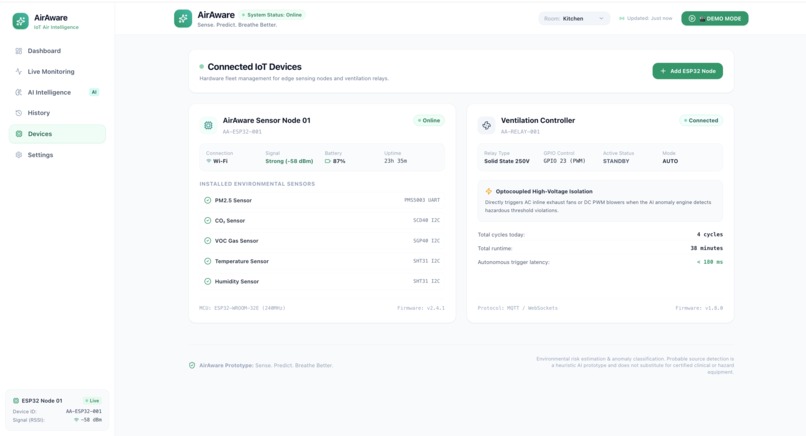
Task: Open the Dashboard page
Action: click(x=57, y=51)
